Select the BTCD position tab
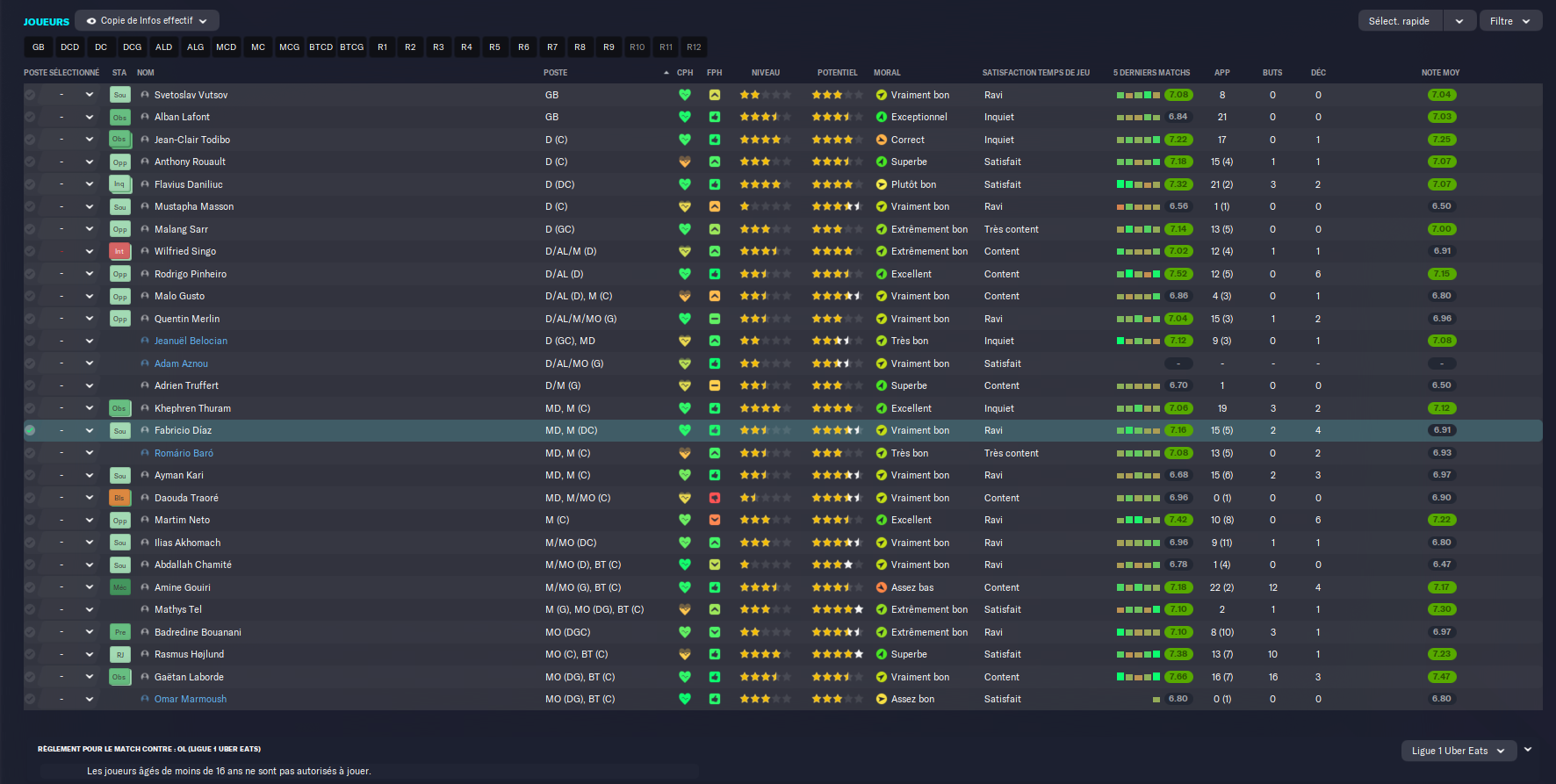Image resolution: width=1556 pixels, height=784 pixels. (321, 47)
